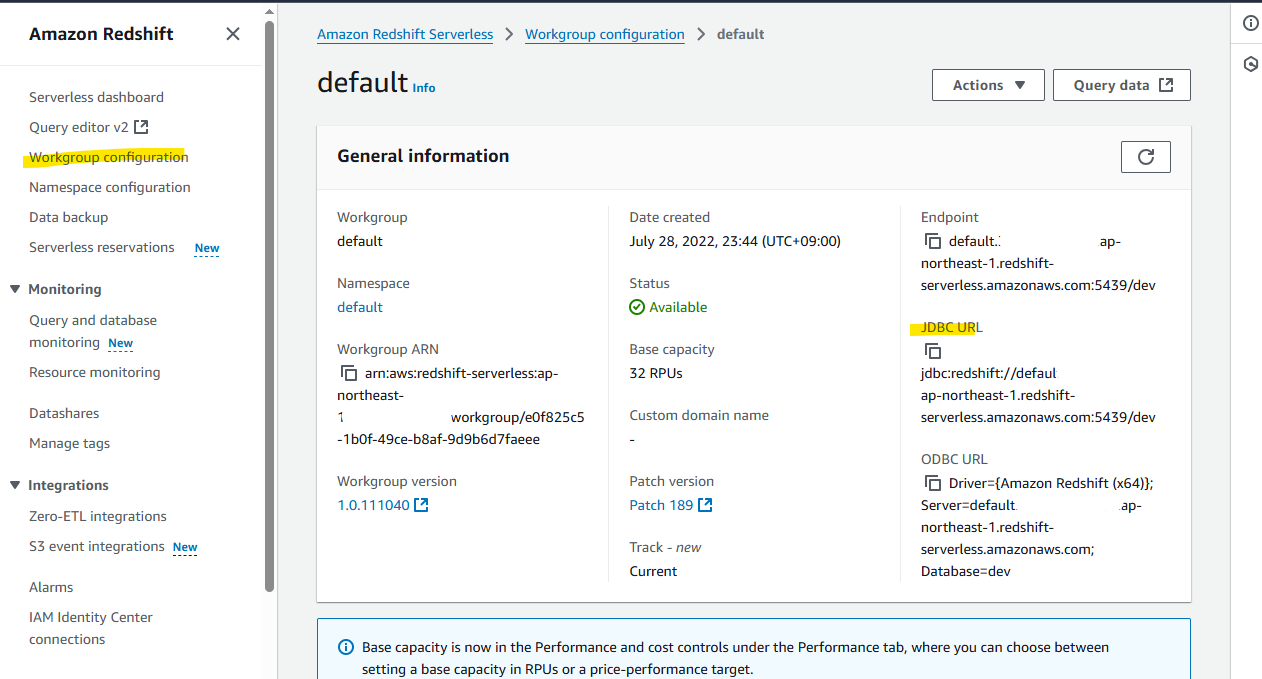Viewport: 1262px width, 679px height.
Task: Close the Amazon Redshift navigation panel
Action: tap(233, 34)
